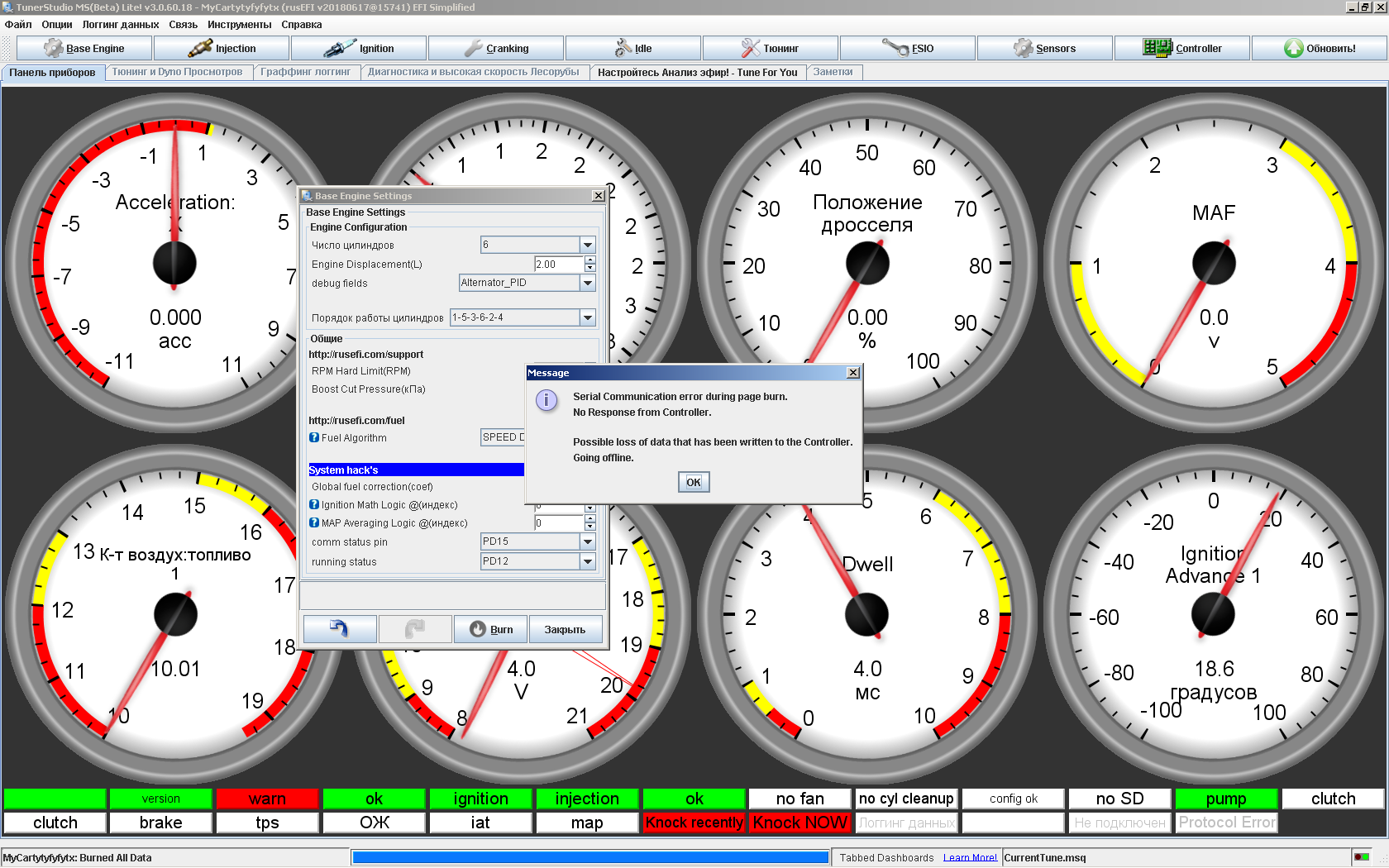
Task: Open the Injection settings toolbar button
Action: (x=221, y=48)
